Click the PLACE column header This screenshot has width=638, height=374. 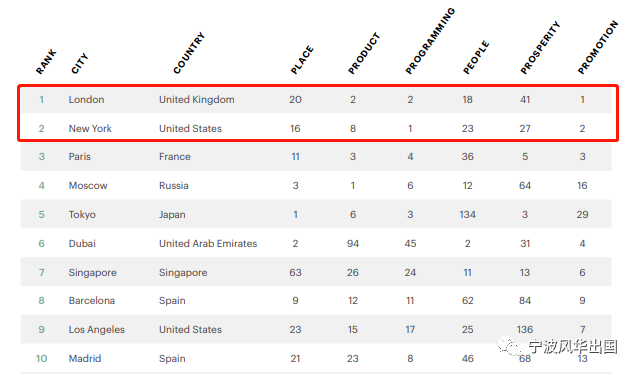click(x=302, y=60)
